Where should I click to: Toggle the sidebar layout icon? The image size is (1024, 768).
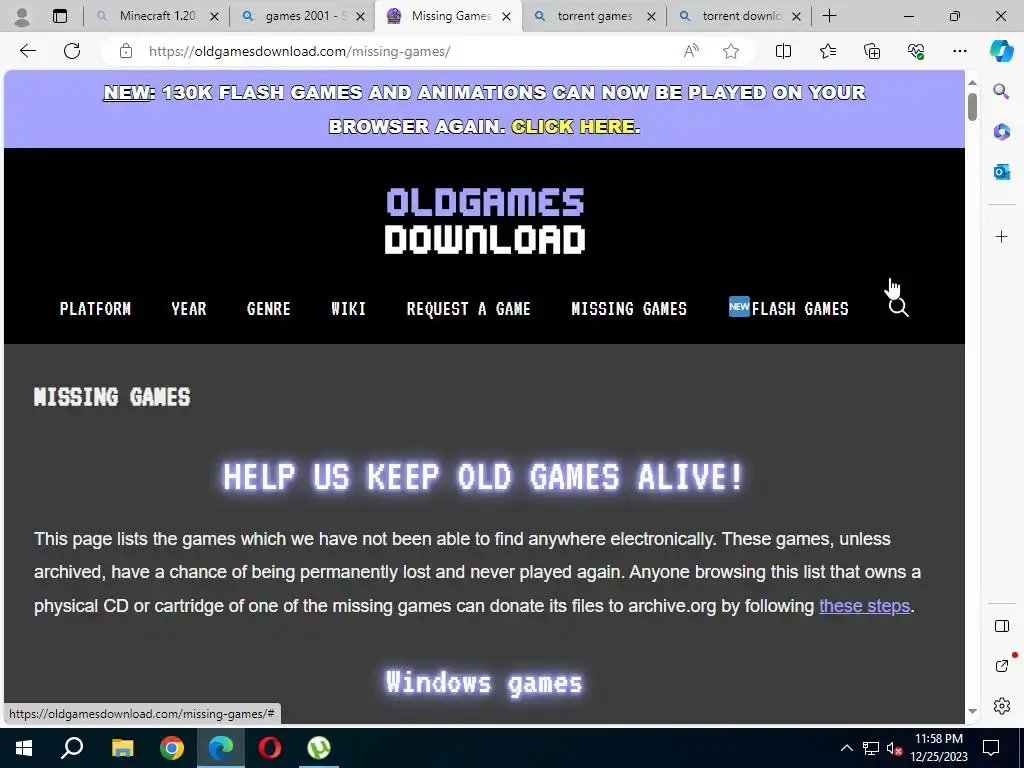1002,626
